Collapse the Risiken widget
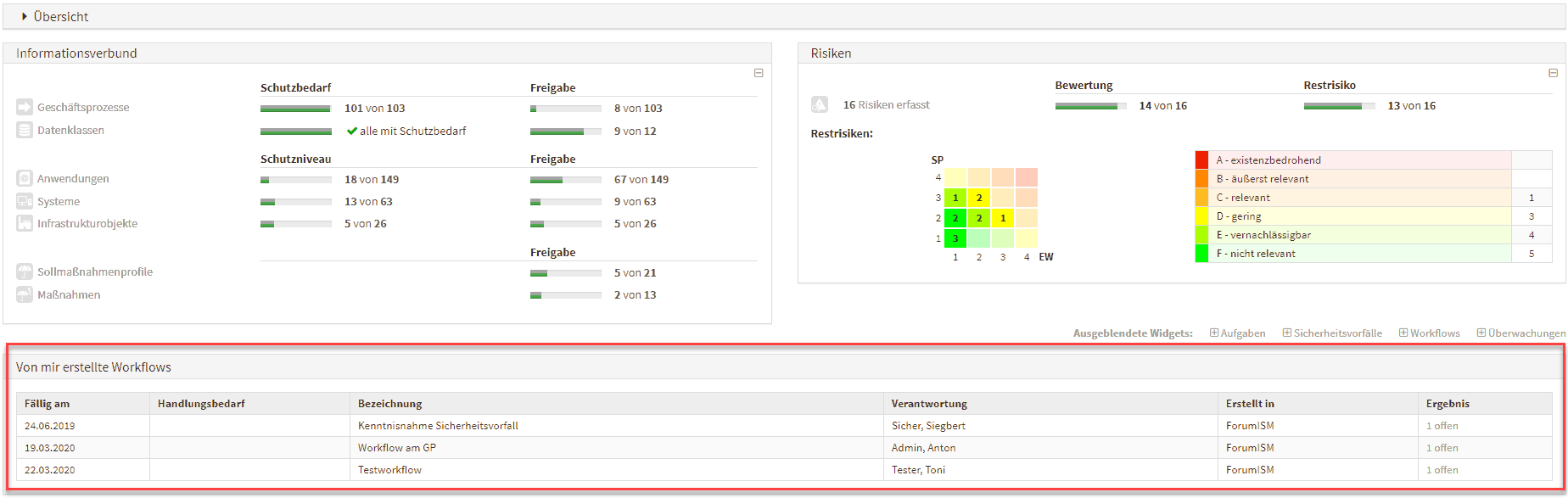 1553,73
